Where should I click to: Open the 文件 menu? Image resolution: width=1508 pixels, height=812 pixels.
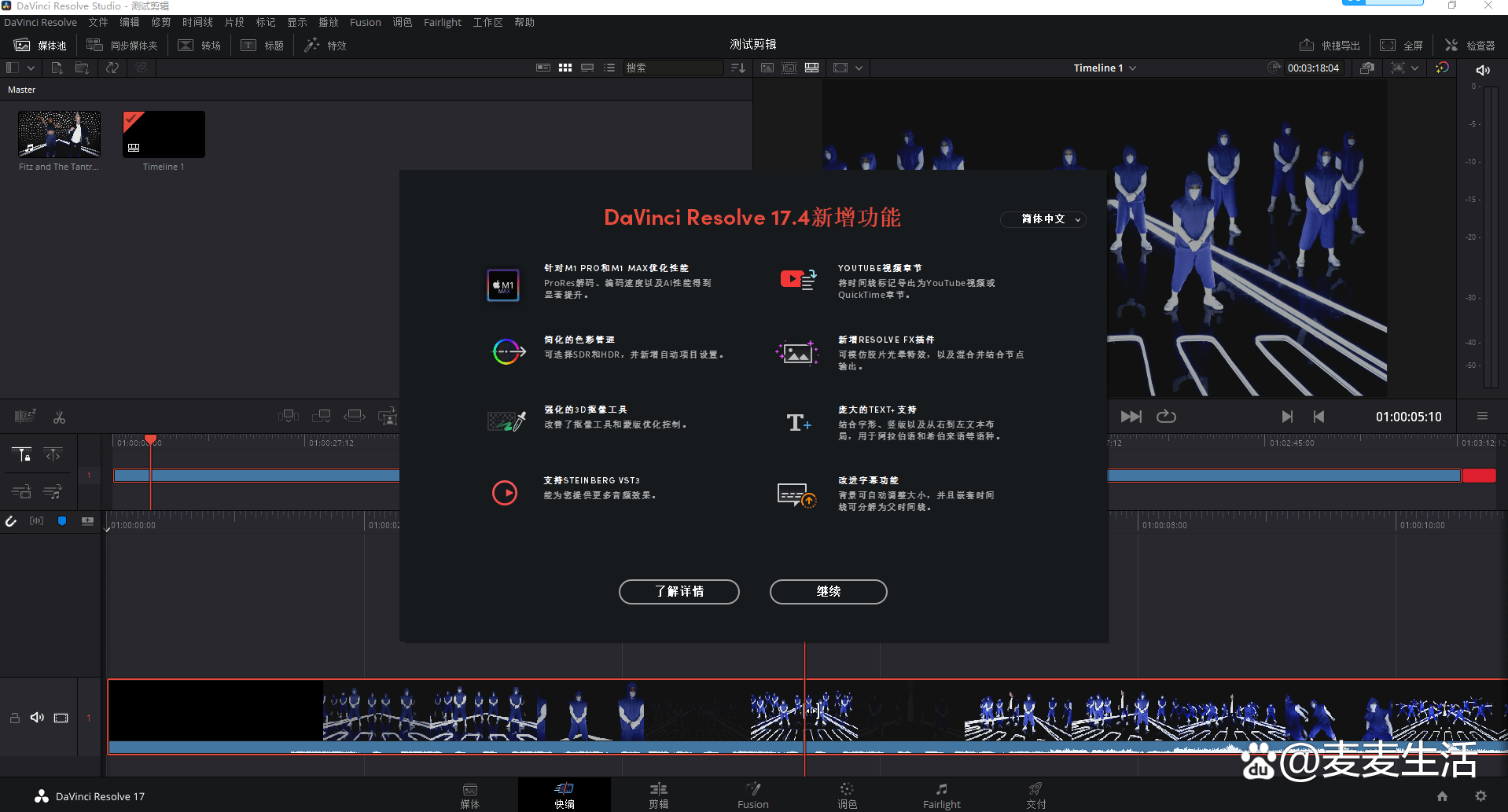[98, 23]
